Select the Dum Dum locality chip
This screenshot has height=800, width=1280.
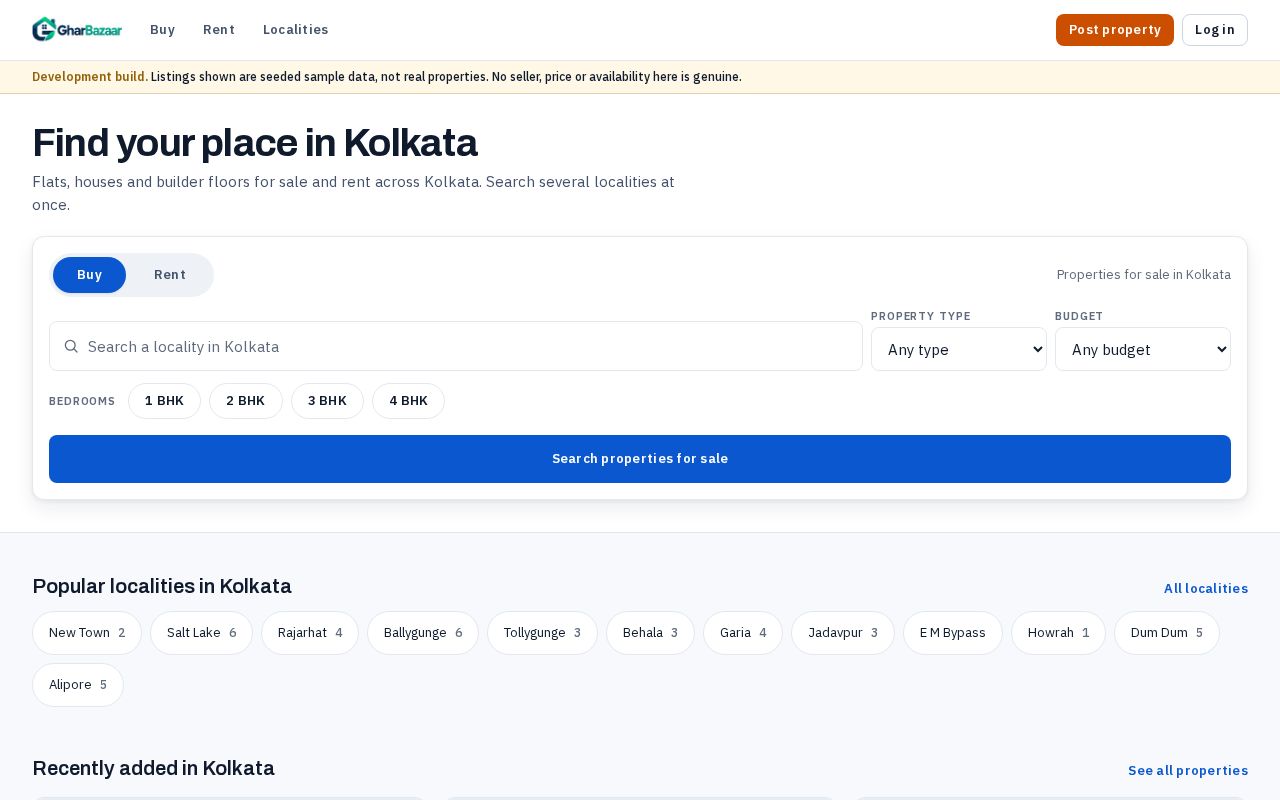click(x=1167, y=633)
